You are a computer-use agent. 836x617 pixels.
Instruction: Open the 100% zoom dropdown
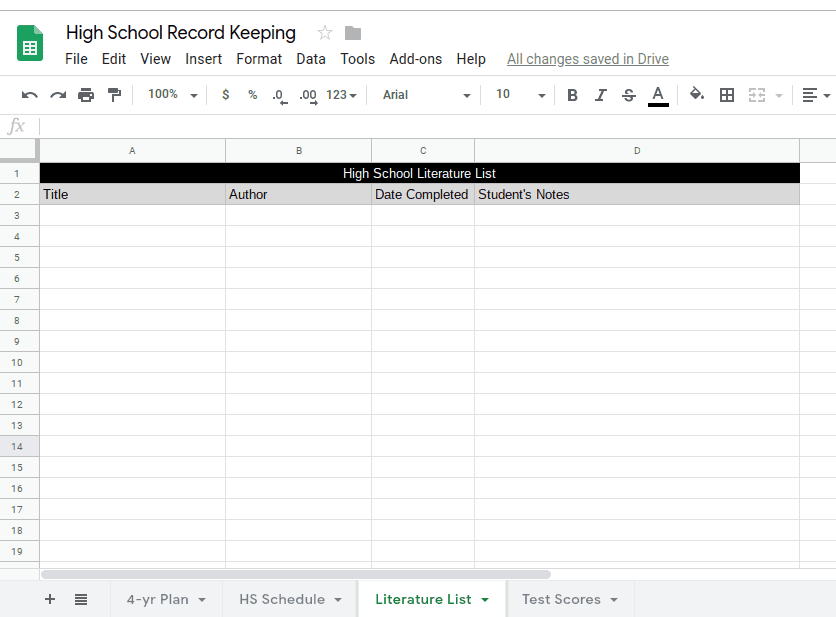coord(170,95)
